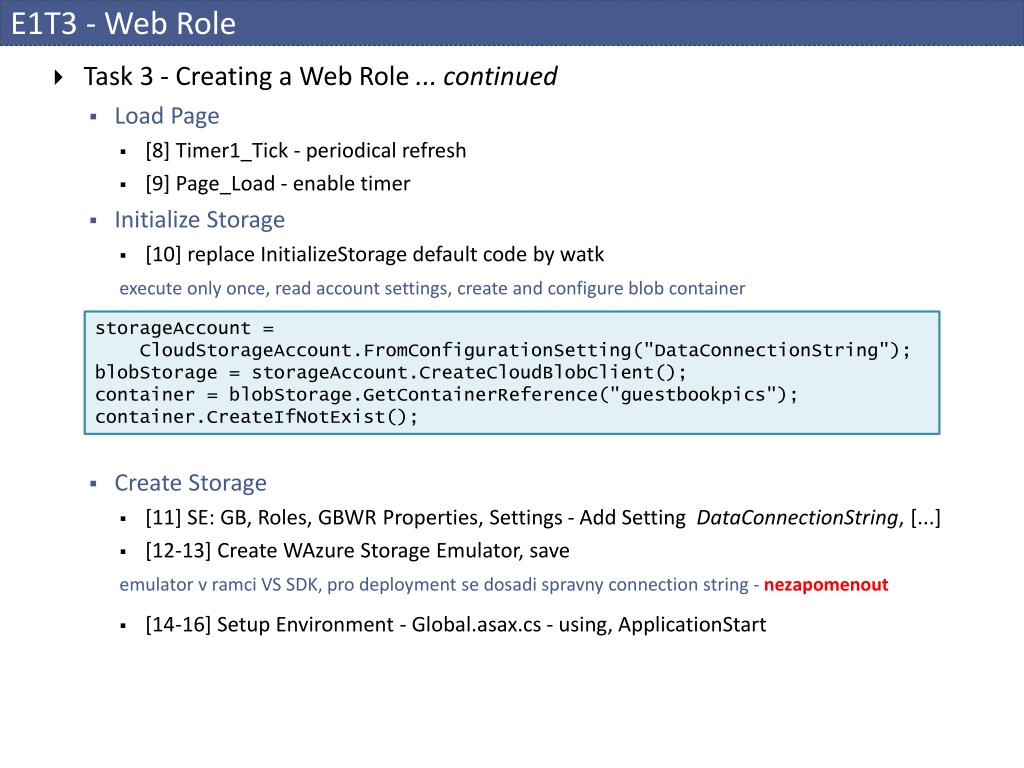Select the Load Page heading
Image resolution: width=1024 pixels, height=768 pixels.
(167, 116)
